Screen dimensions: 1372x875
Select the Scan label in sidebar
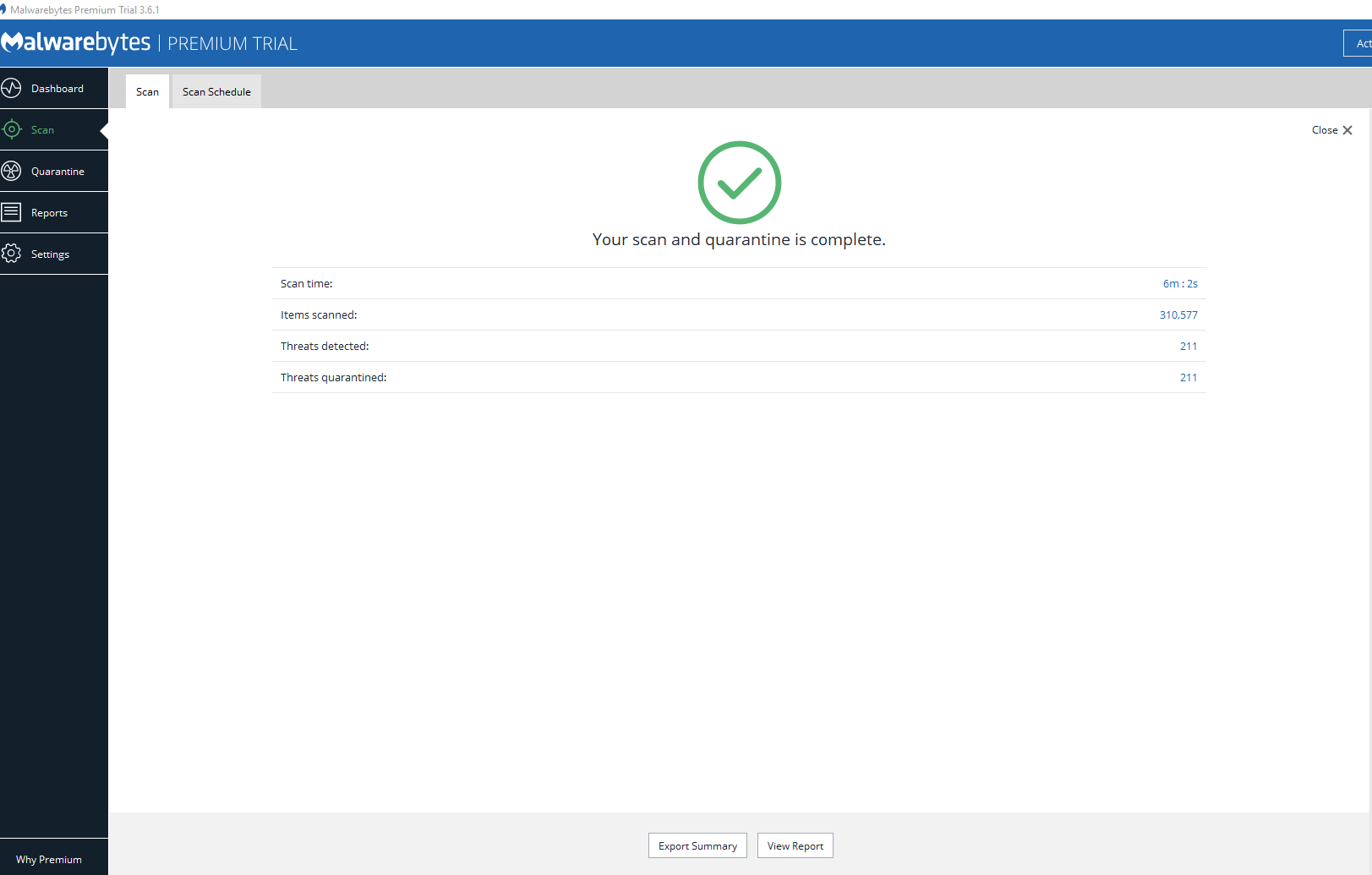42,130
